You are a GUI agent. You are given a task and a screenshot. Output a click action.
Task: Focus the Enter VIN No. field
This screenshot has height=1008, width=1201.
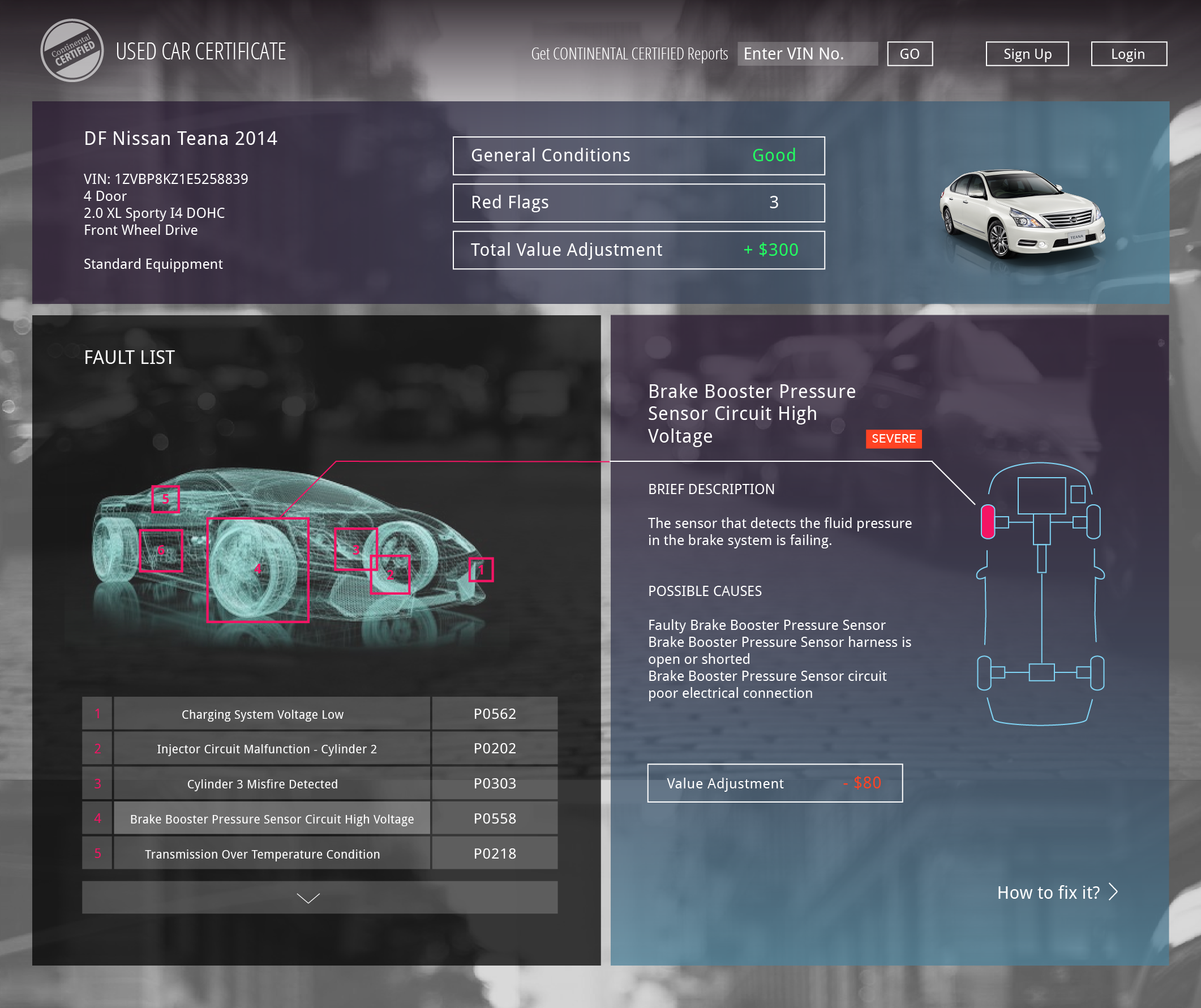[x=807, y=54]
